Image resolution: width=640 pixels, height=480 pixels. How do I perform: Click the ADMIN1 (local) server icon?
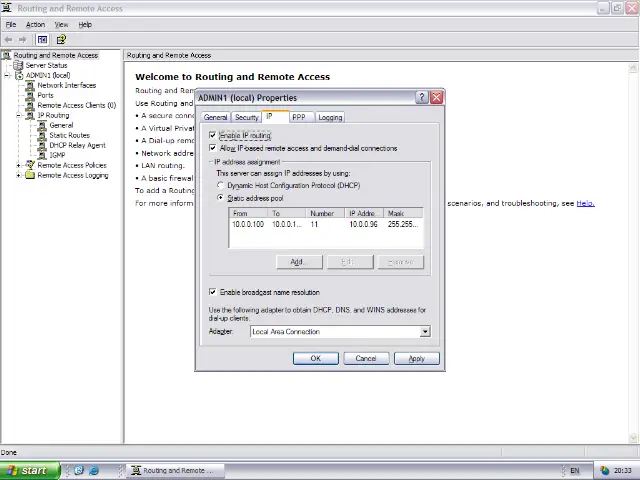click(19, 76)
